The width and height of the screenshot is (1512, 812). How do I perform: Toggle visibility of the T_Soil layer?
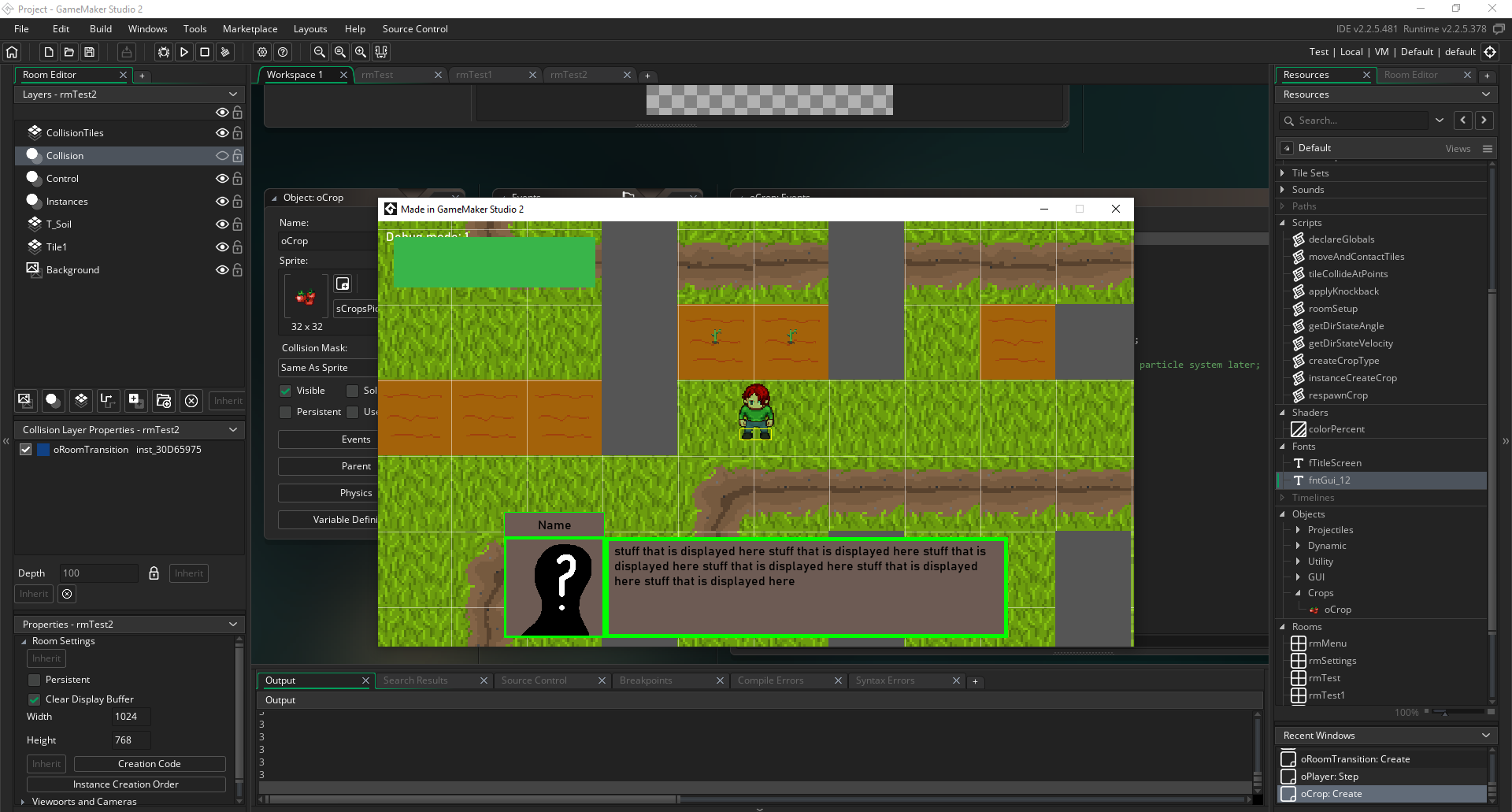(222, 224)
